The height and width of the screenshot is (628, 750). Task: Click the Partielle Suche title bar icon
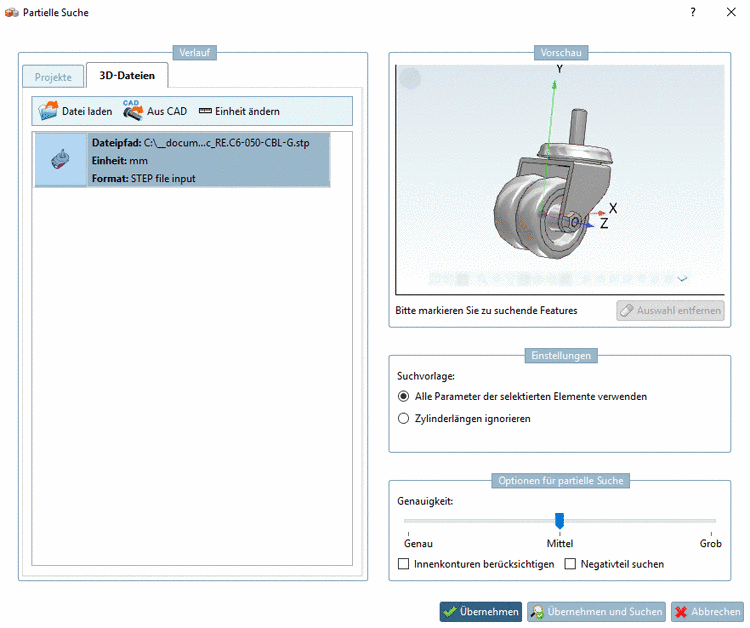(x=11, y=12)
